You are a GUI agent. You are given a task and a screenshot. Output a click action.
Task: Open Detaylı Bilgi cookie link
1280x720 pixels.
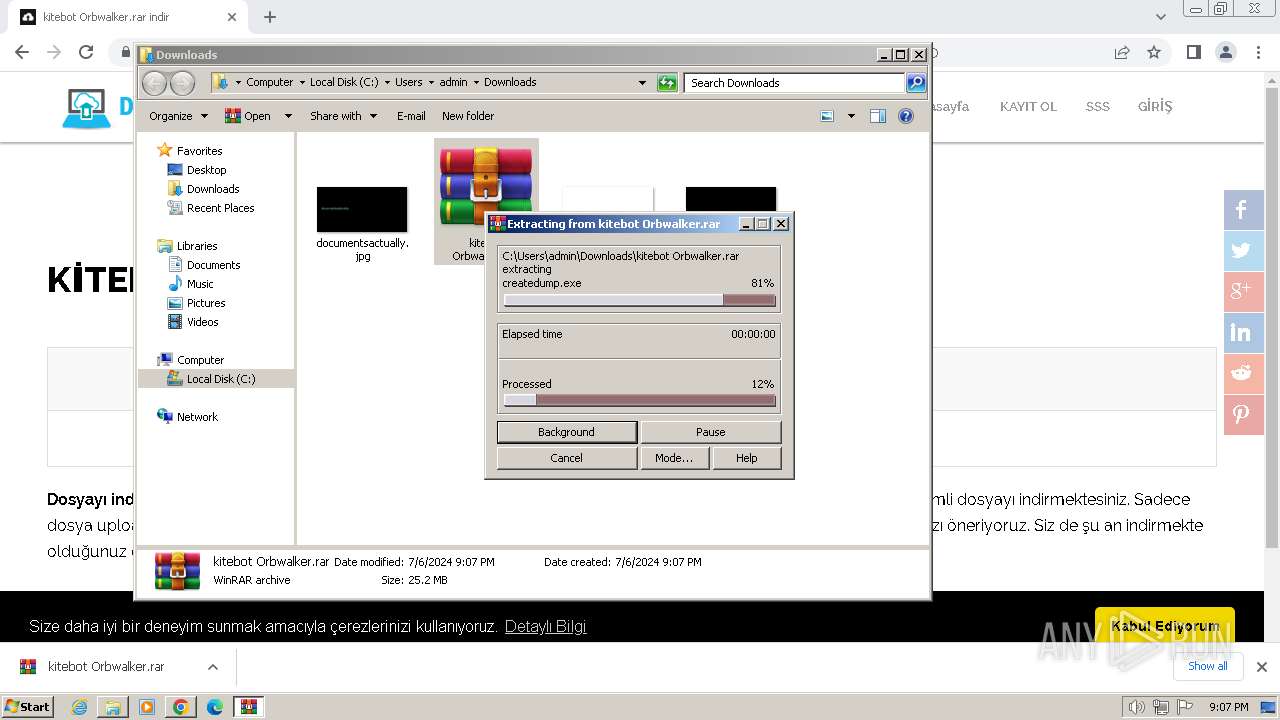545,627
